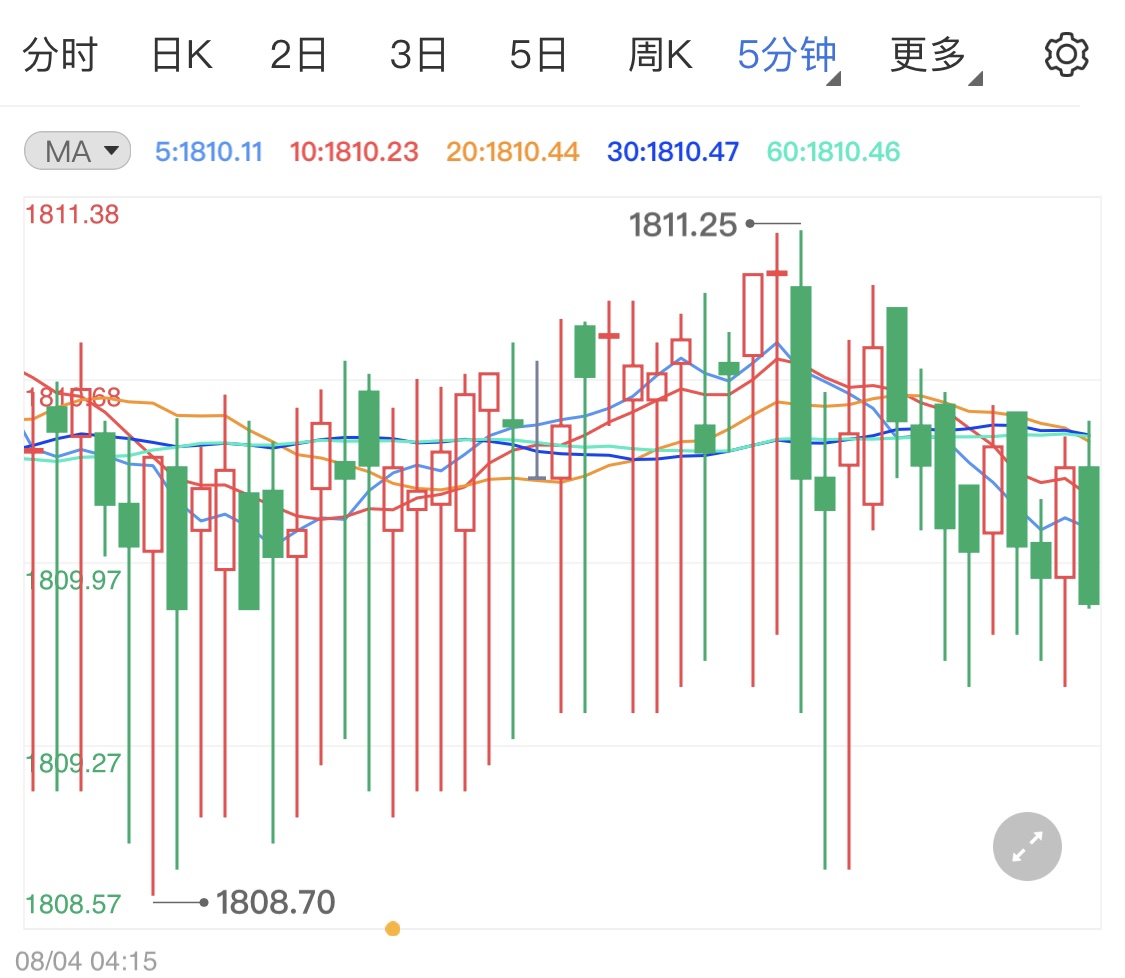Click the axis value 1809.97
Image resolution: width=1125 pixels, height=978 pixels.
pos(72,580)
